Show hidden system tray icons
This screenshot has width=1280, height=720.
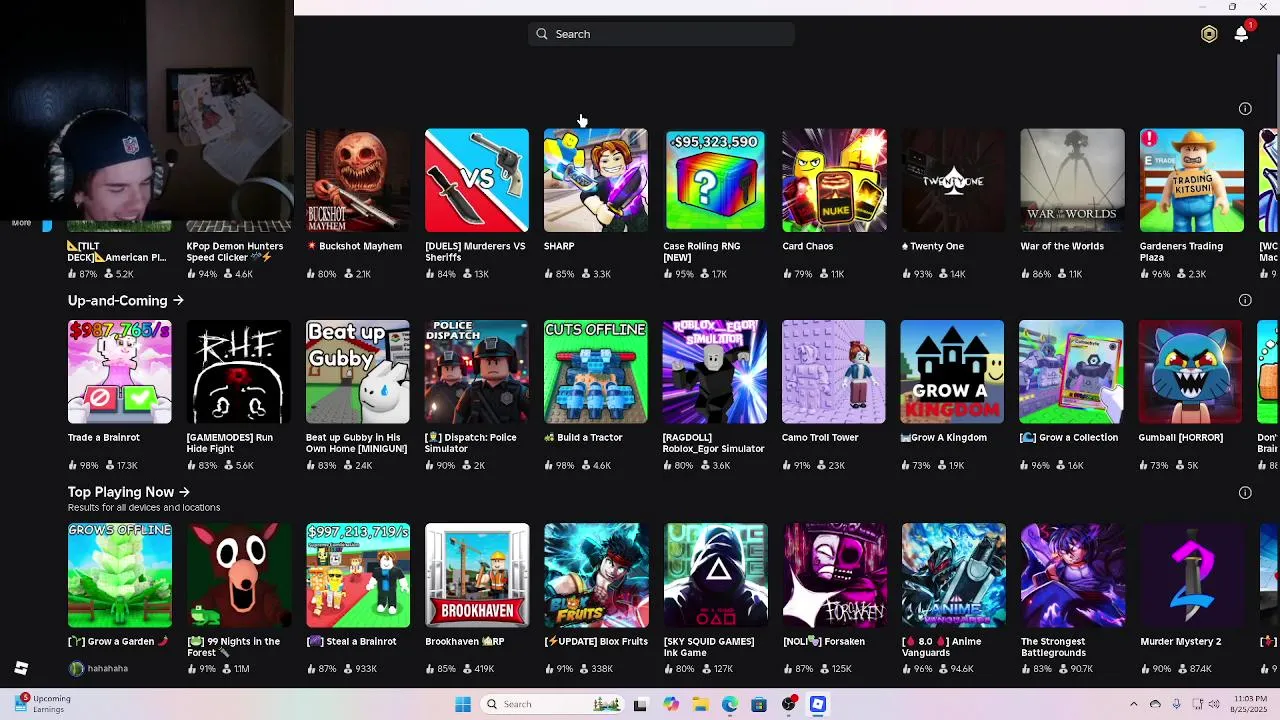pos(1133,704)
